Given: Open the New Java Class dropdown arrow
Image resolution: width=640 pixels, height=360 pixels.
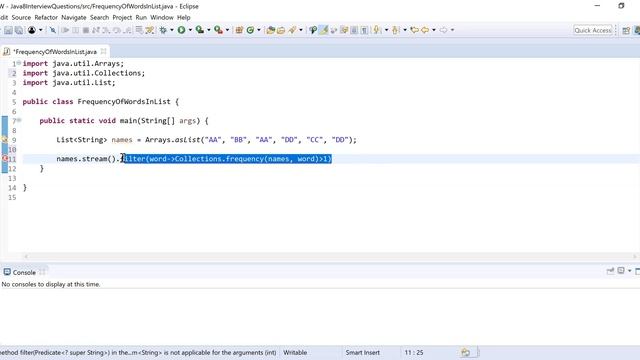Looking at the screenshot, I should tap(259, 30).
